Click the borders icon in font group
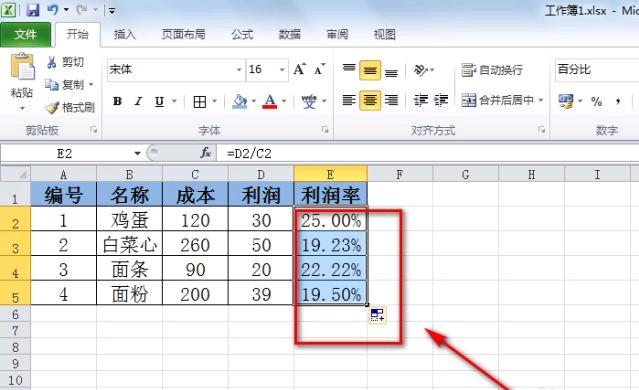This screenshot has height=390, width=639. (199, 101)
